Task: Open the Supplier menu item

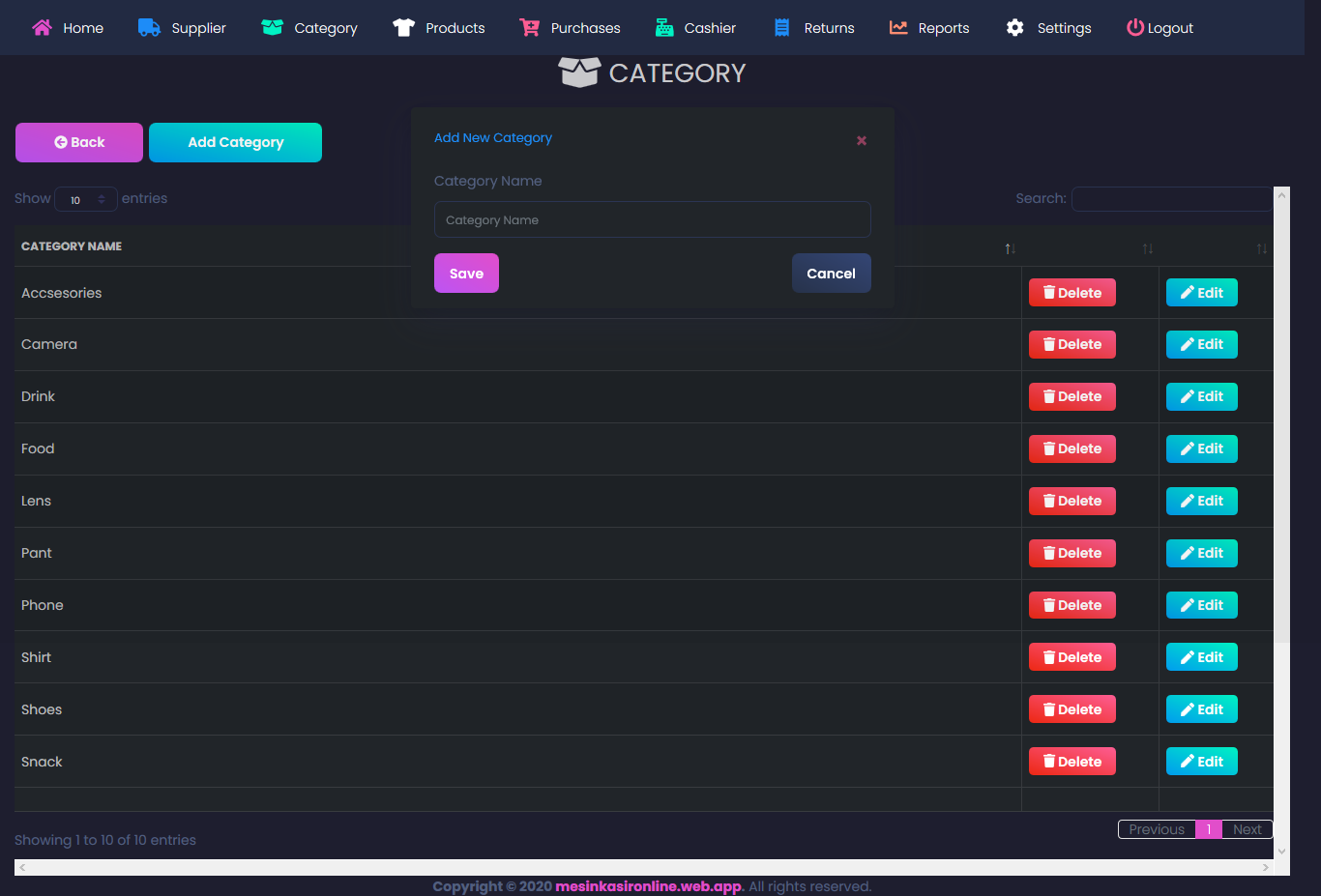Action: coord(199,28)
